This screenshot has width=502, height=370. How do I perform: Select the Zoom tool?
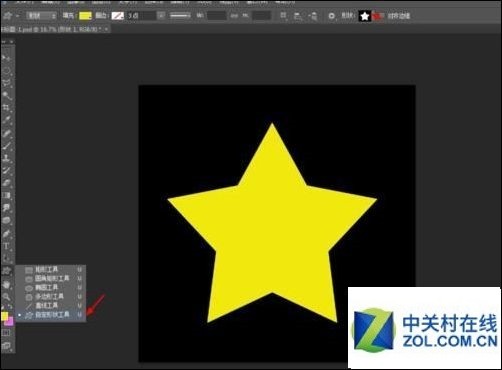7,296
